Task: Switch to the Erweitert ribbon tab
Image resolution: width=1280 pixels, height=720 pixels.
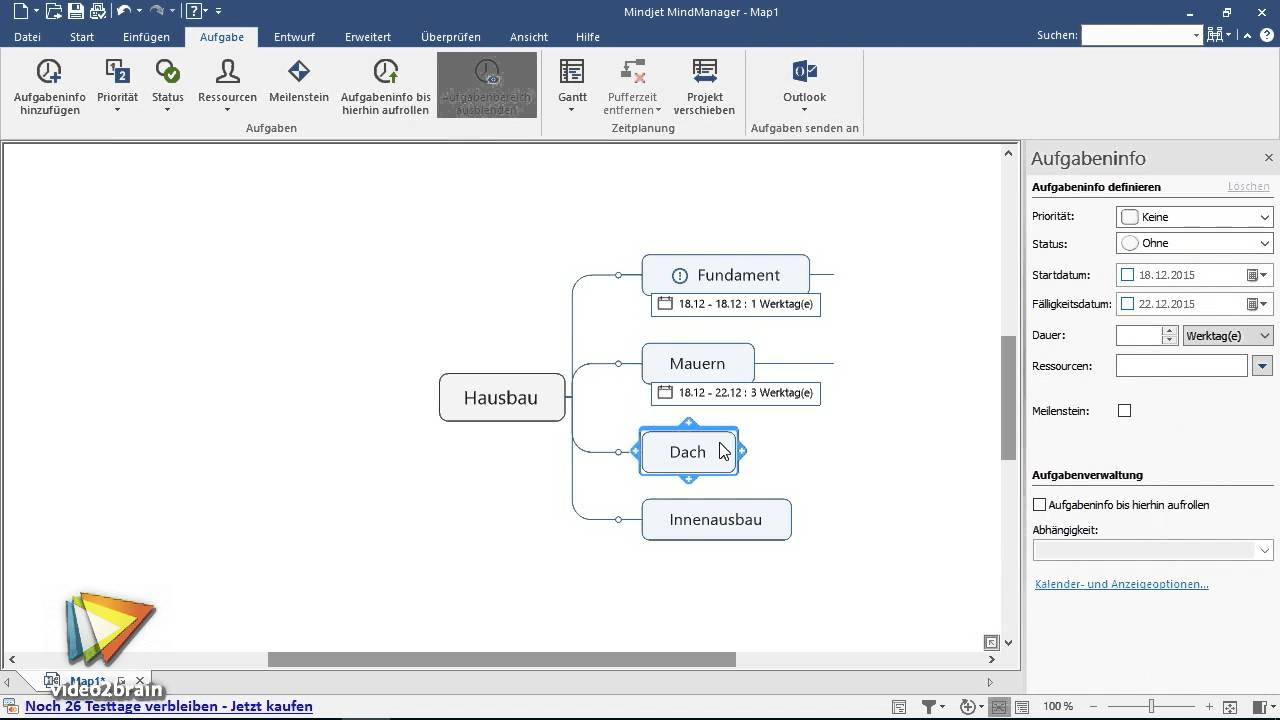Action: click(x=368, y=37)
